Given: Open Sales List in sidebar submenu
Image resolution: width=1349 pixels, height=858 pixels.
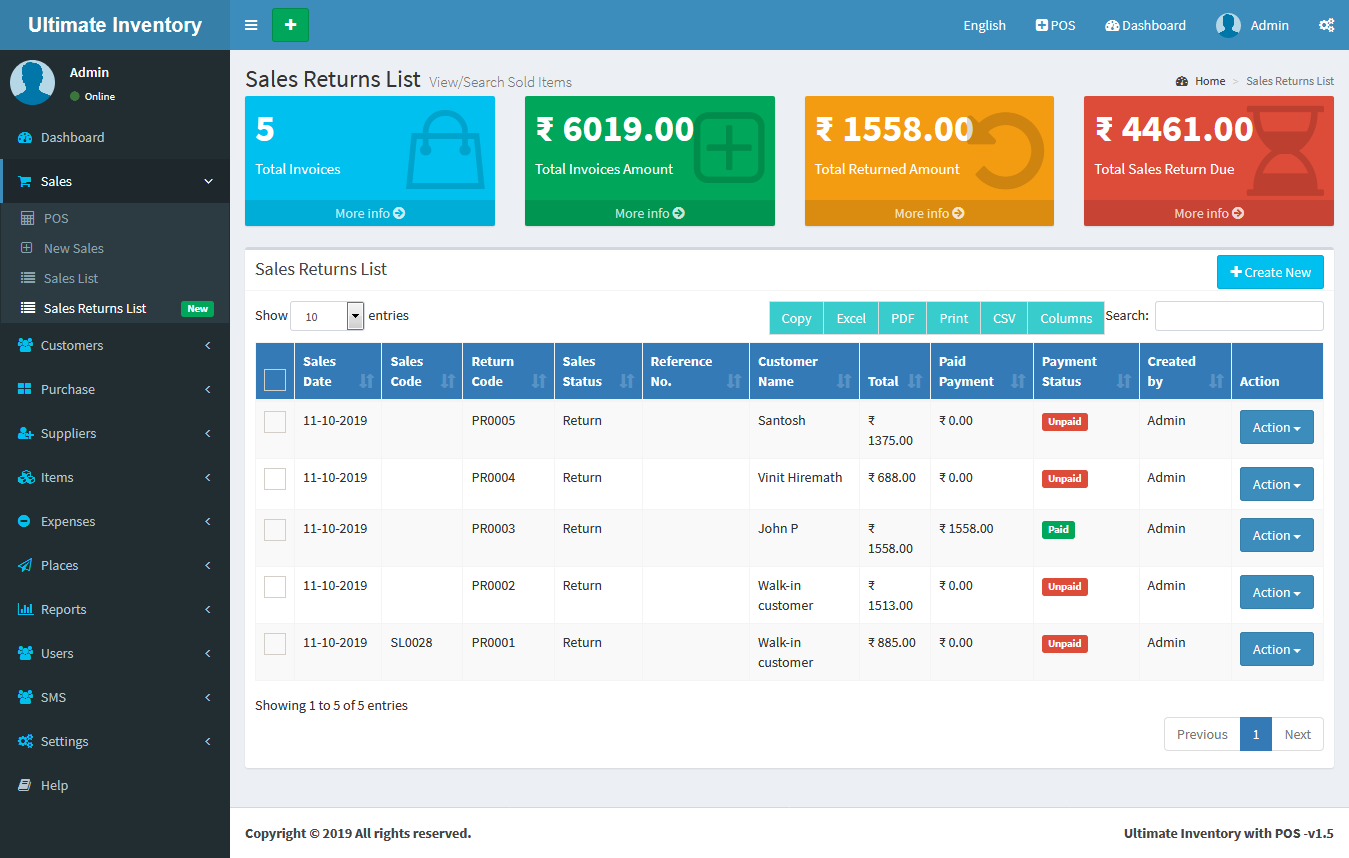Looking at the screenshot, I should [71, 278].
